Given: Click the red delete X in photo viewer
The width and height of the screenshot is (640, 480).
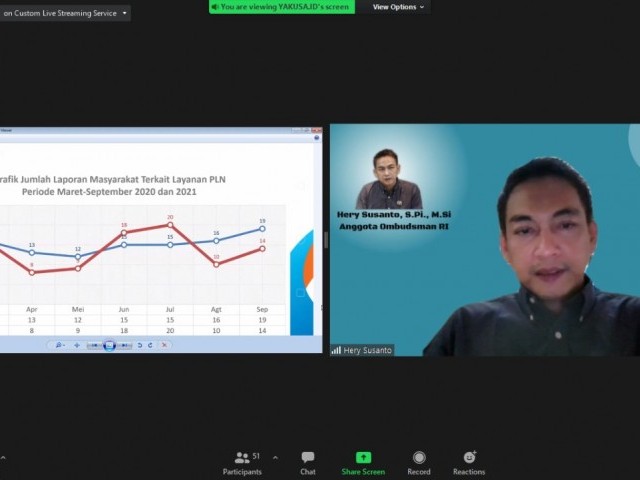Looking at the screenshot, I should [164, 345].
